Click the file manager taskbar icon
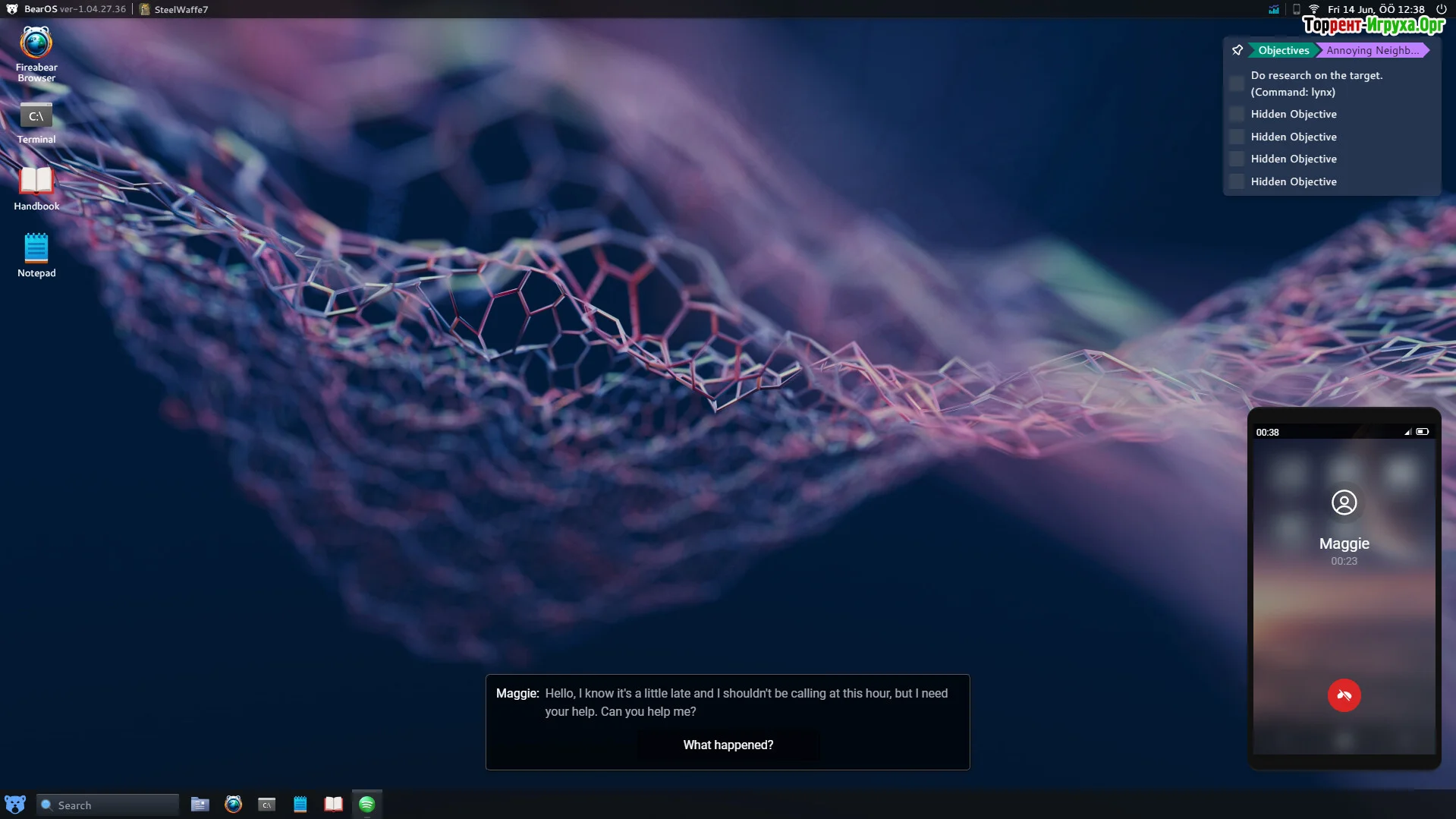Viewport: 1456px width, 819px height. point(200,805)
